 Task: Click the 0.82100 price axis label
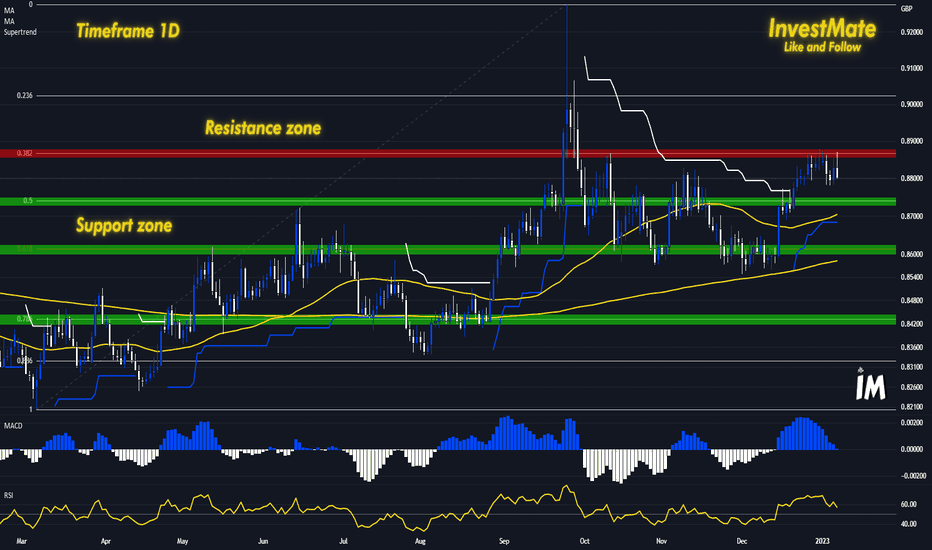pos(912,407)
